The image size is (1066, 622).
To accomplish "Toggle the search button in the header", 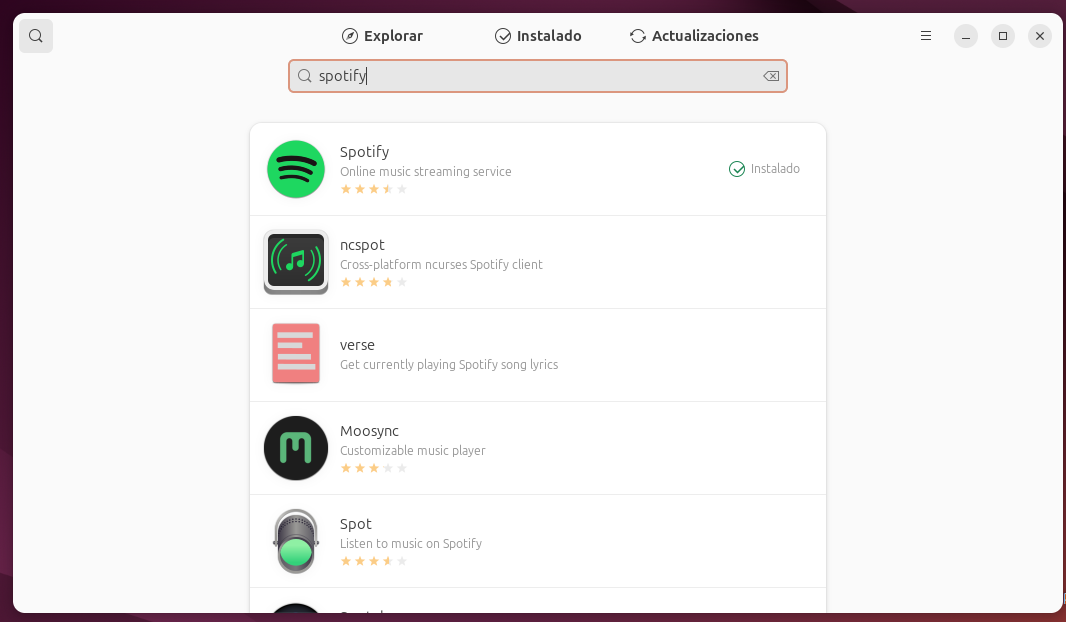I will (x=36, y=36).
